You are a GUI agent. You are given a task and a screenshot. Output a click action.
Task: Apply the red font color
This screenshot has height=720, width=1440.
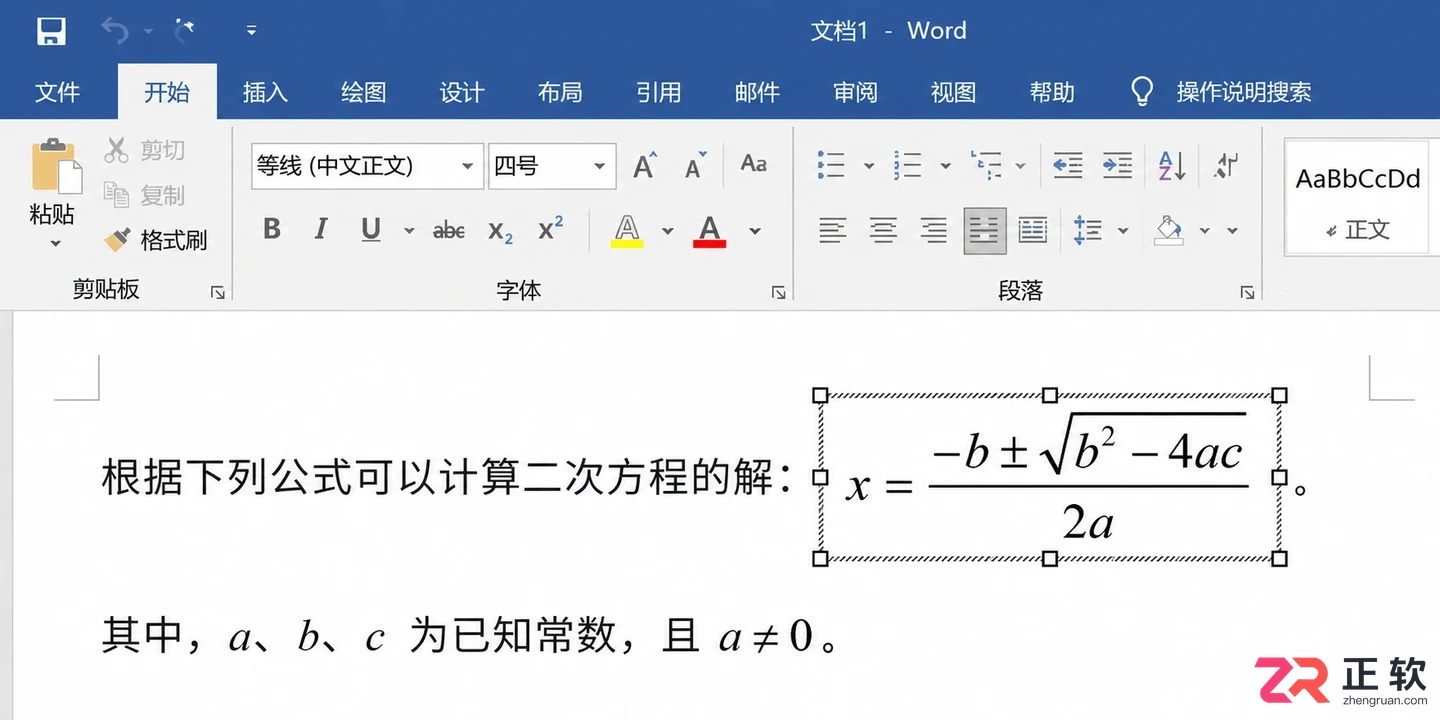click(710, 231)
